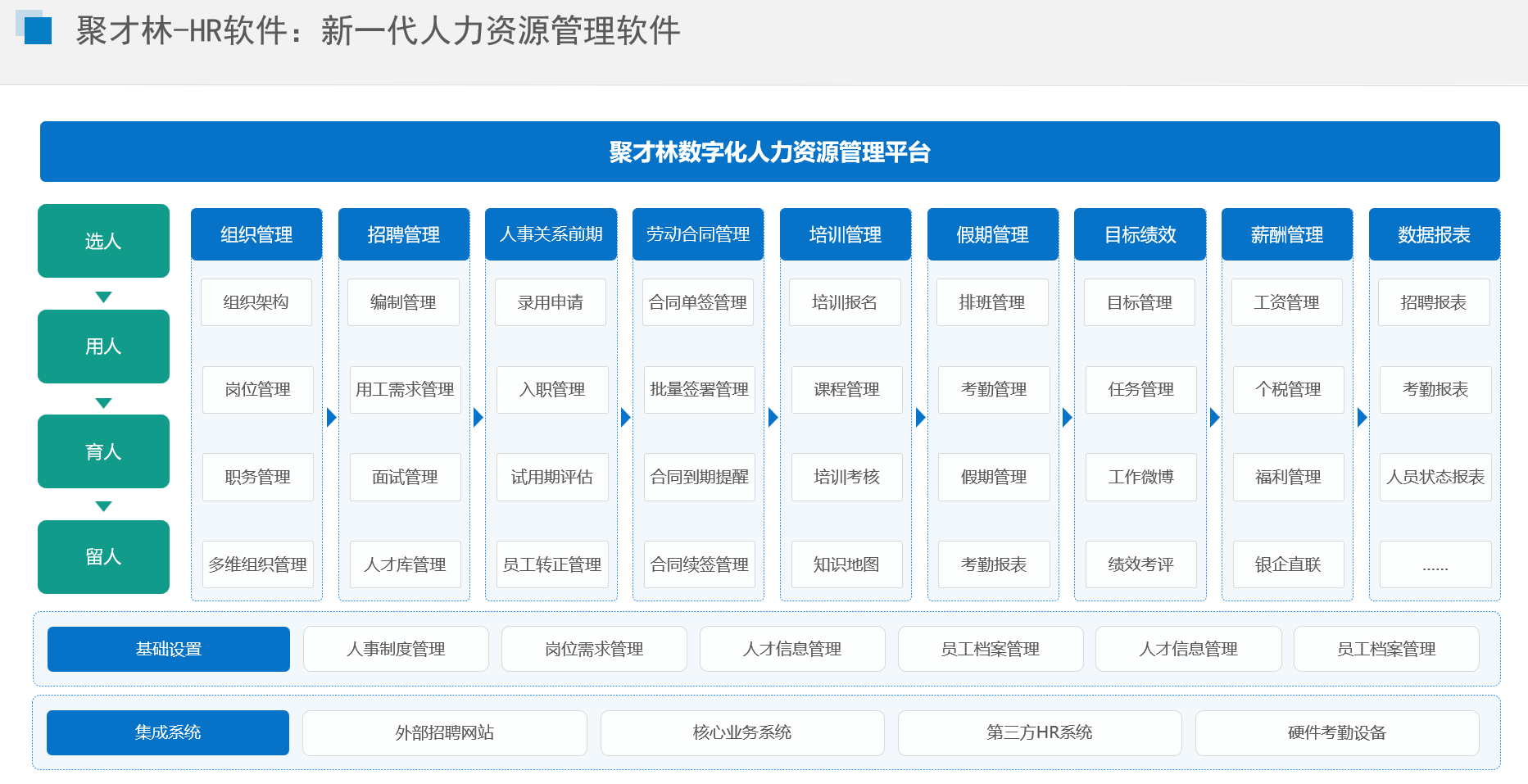Select the 员工转正管理 item
The height and width of the screenshot is (784, 1528).
pos(552,564)
